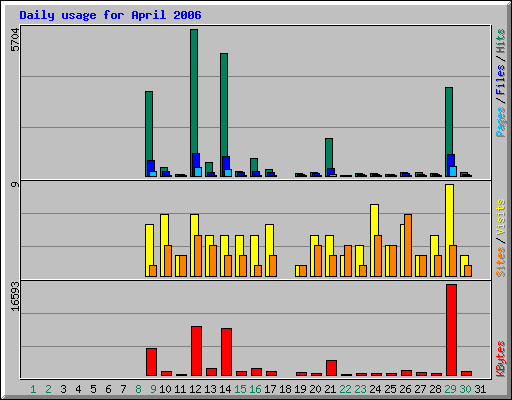
Task: Click the cyan "Pages" legend label
Action: (x=501, y=122)
